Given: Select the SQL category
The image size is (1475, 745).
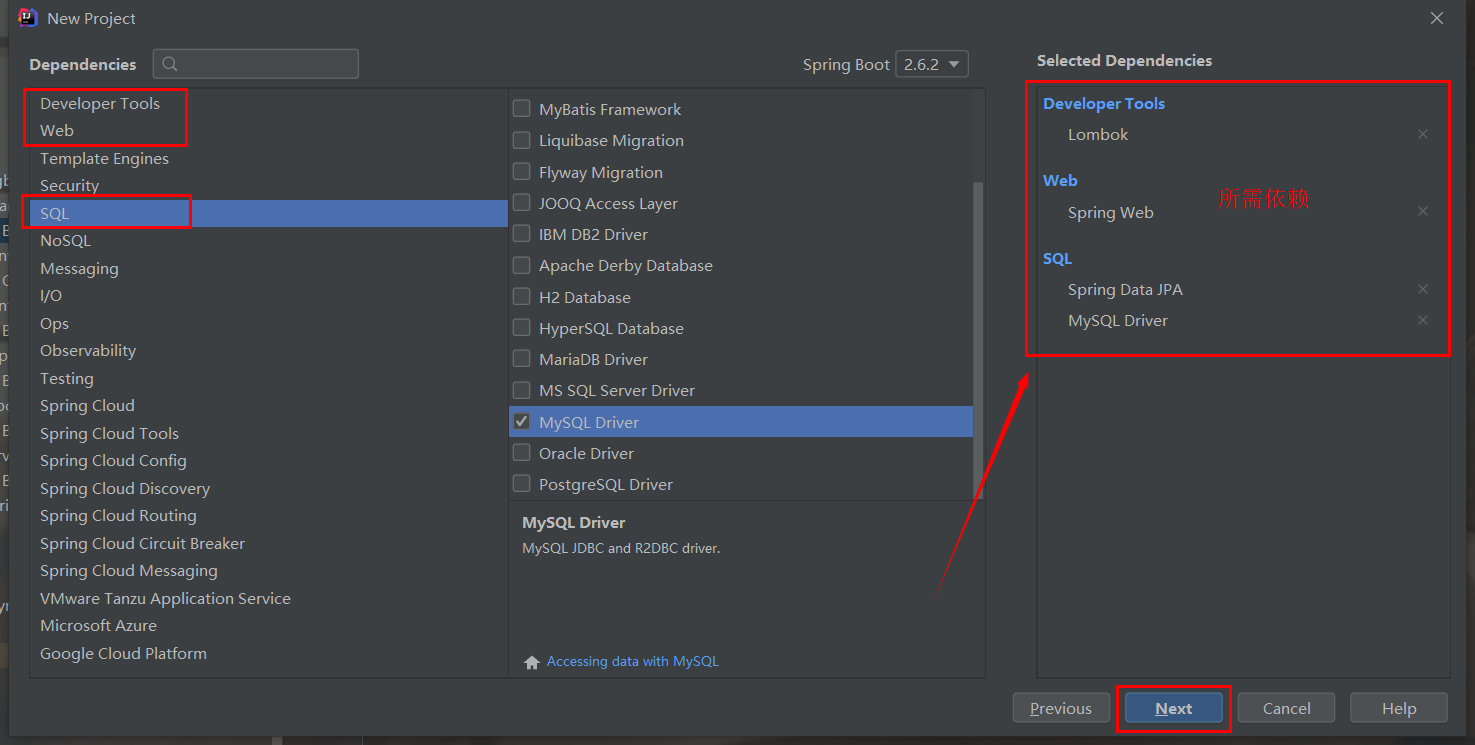Looking at the screenshot, I should 269,213.
